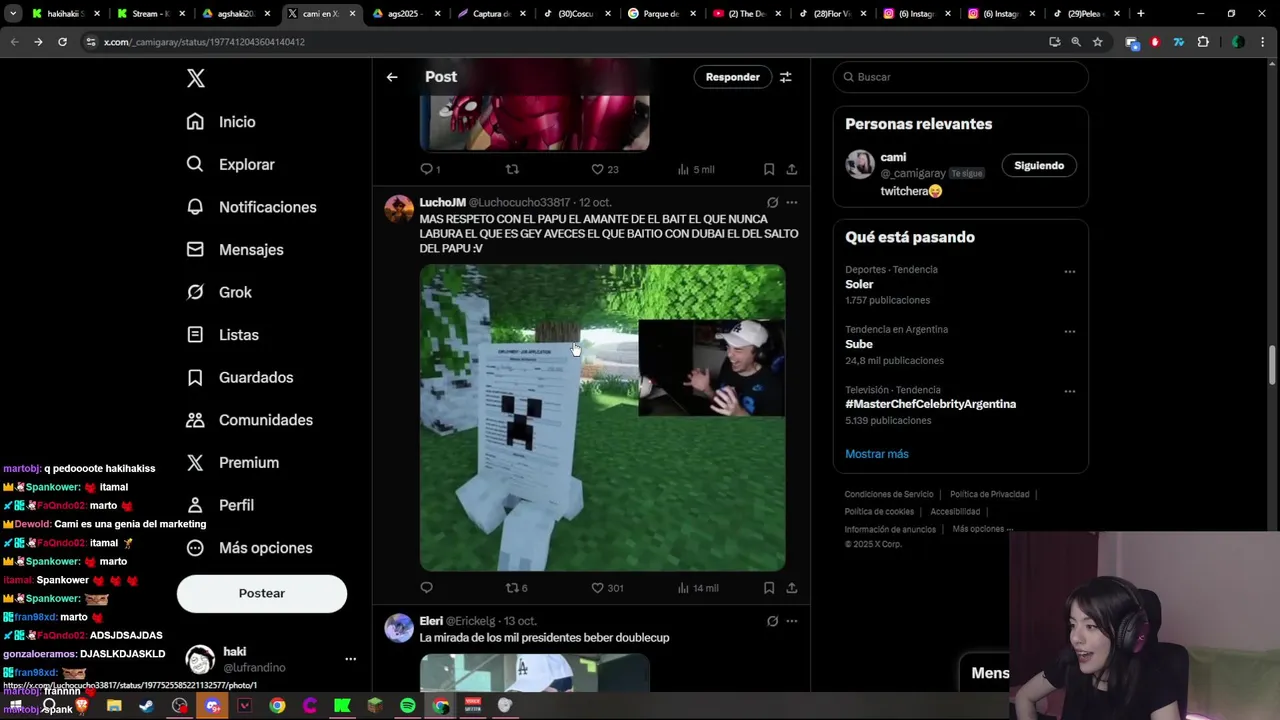Open Eleri profile avatar
The width and height of the screenshot is (1280, 720).
coord(399,628)
